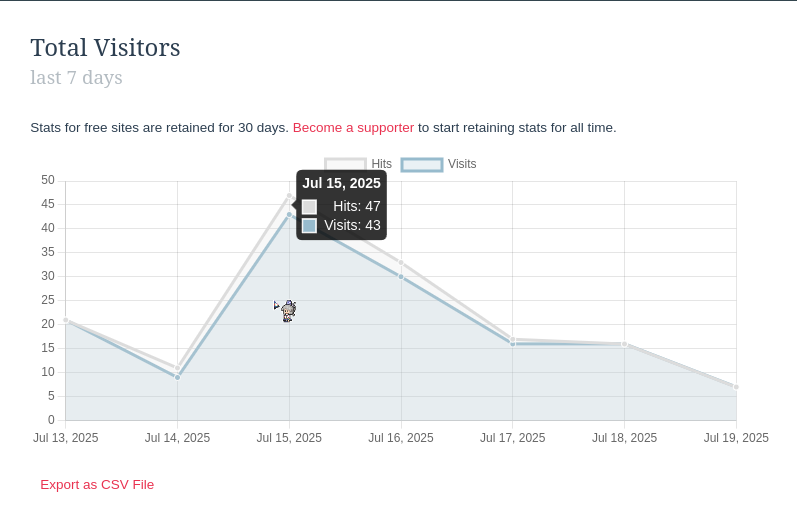Click Export as CSV File link

pos(97,485)
